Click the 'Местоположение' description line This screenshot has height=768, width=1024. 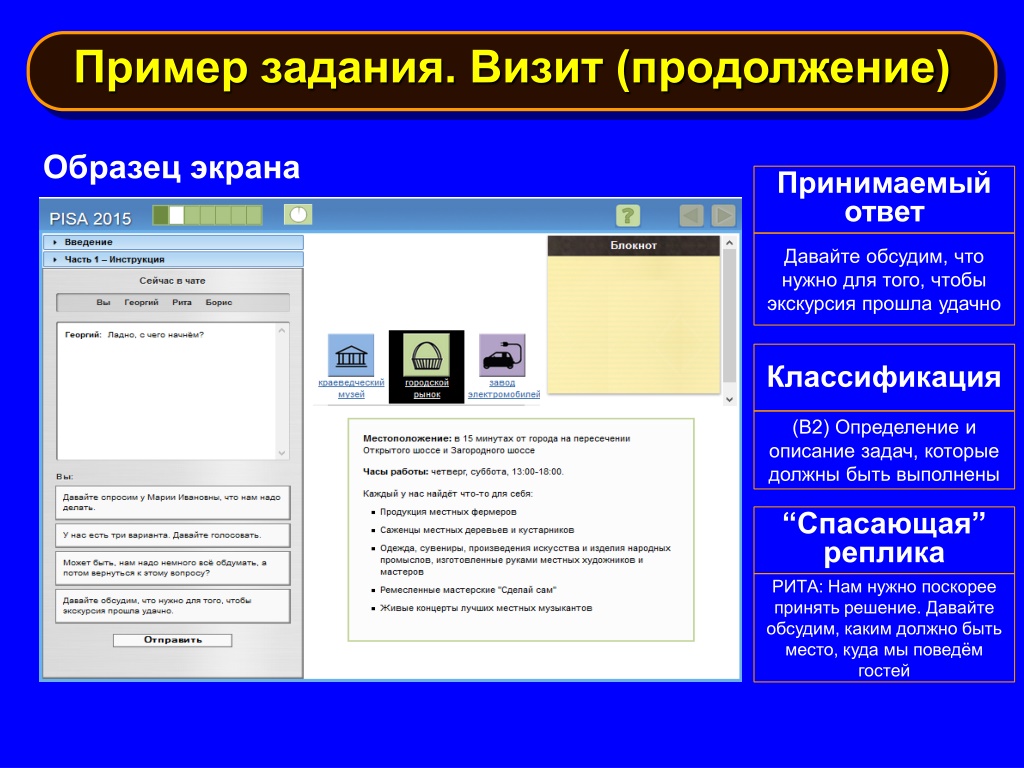coord(496,445)
